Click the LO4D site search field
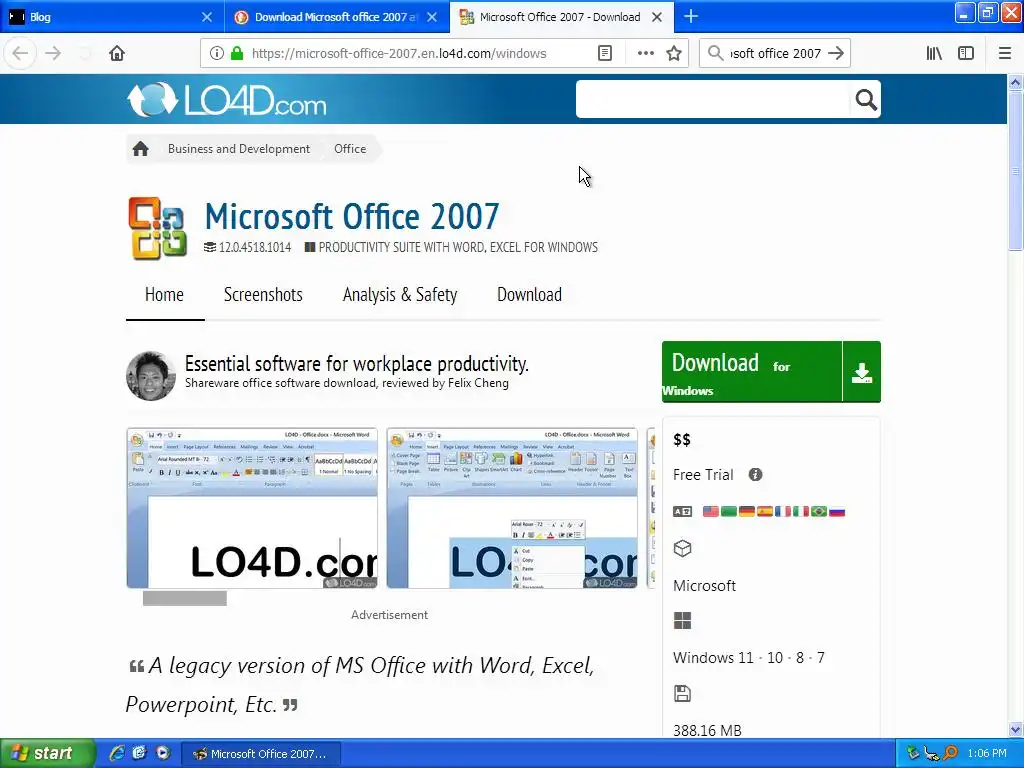The height and width of the screenshot is (768, 1024). pyautogui.click(x=712, y=99)
